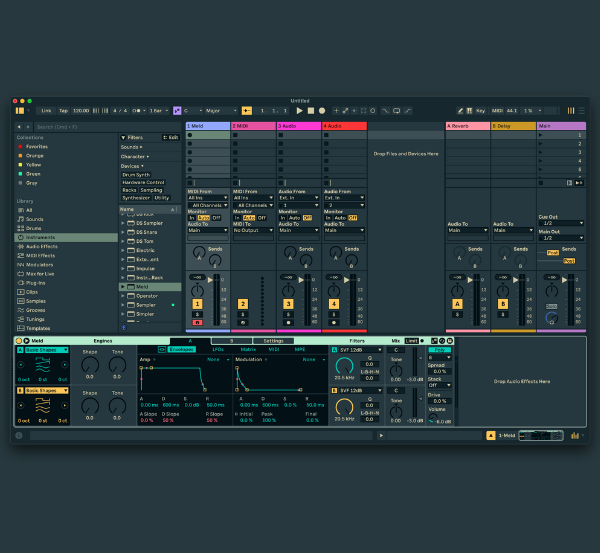Switch to Meld engine B tab

pyautogui.click(x=231, y=341)
